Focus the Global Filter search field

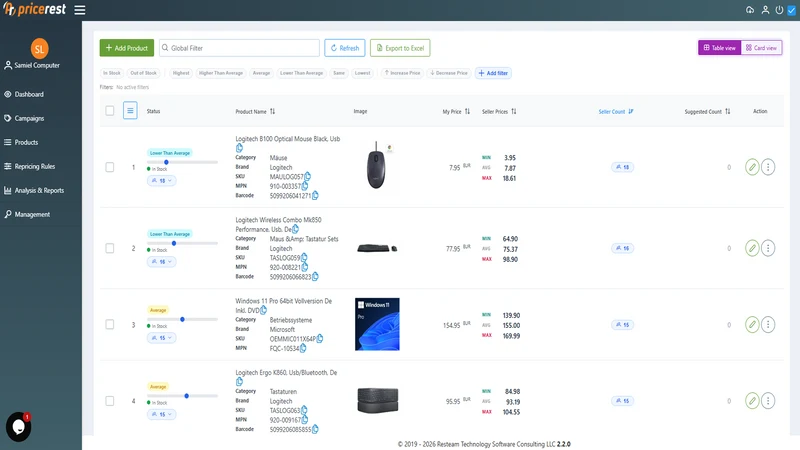[239, 48]
